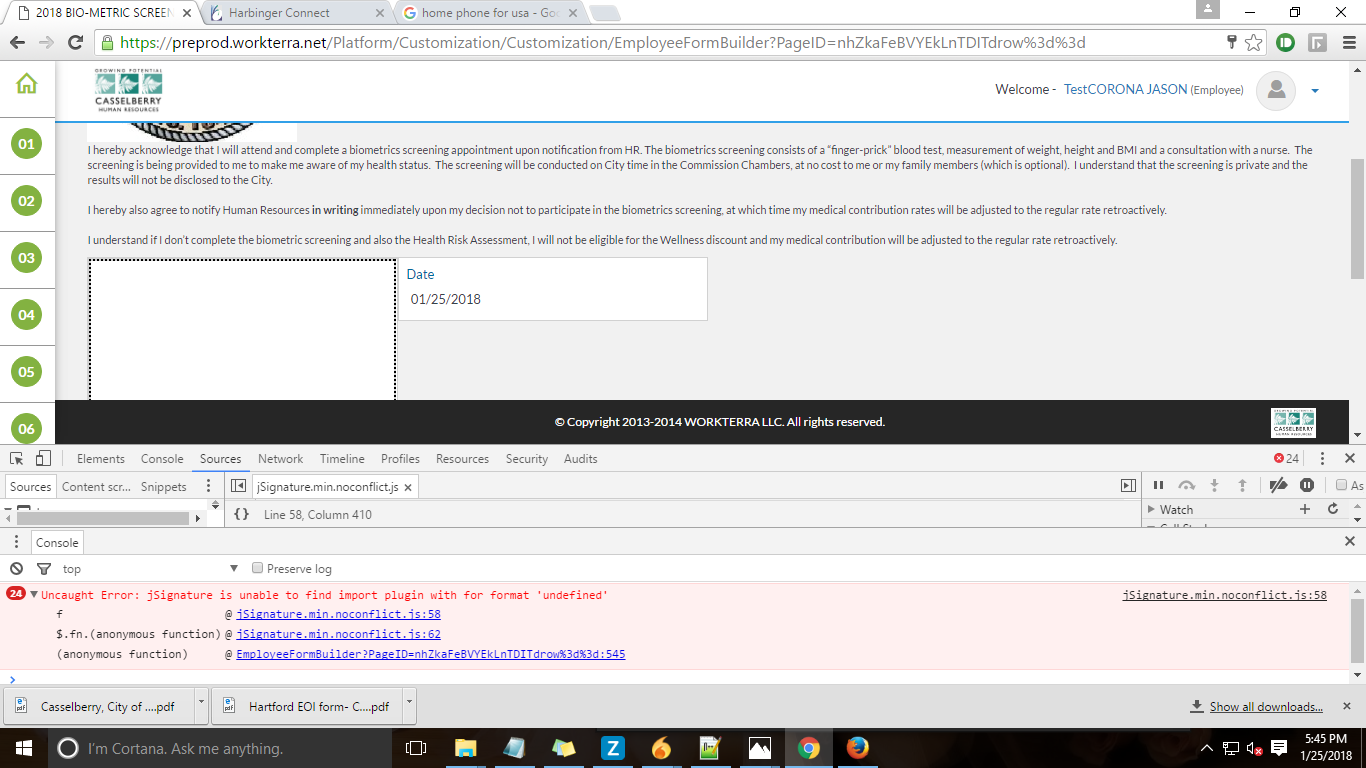
Task: Toggle the Async checkbox in debugger
Action: point(1342,485)
